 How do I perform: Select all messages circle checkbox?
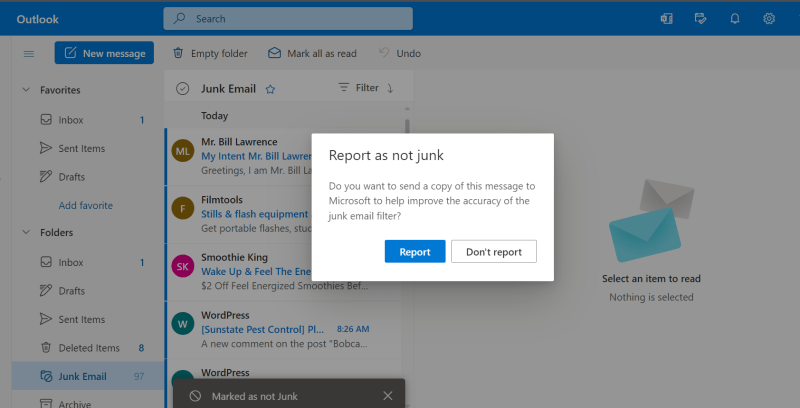pyautogui.click(x=182, y=88)
